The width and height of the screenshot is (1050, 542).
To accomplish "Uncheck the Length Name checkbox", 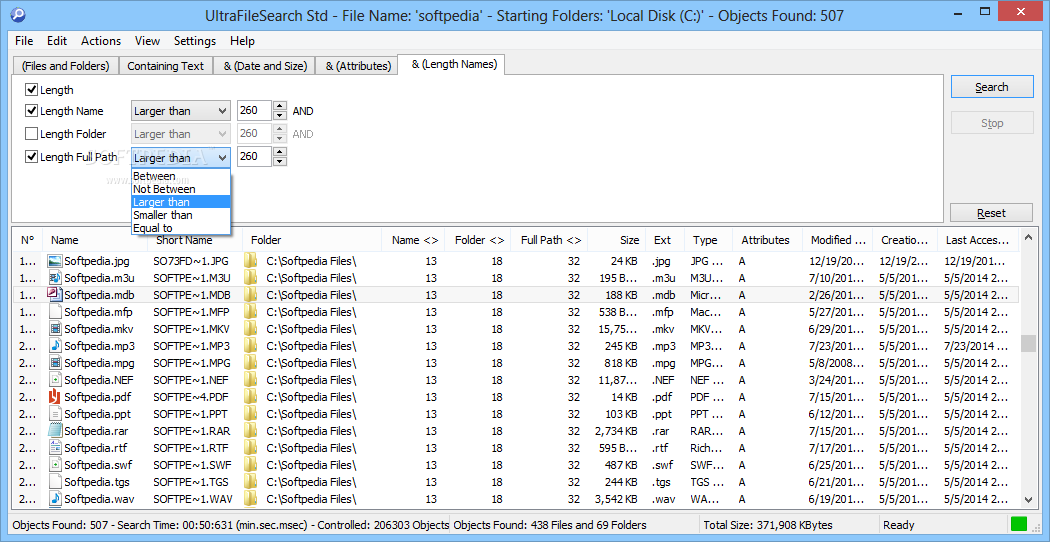I will [x=31, y=111].
